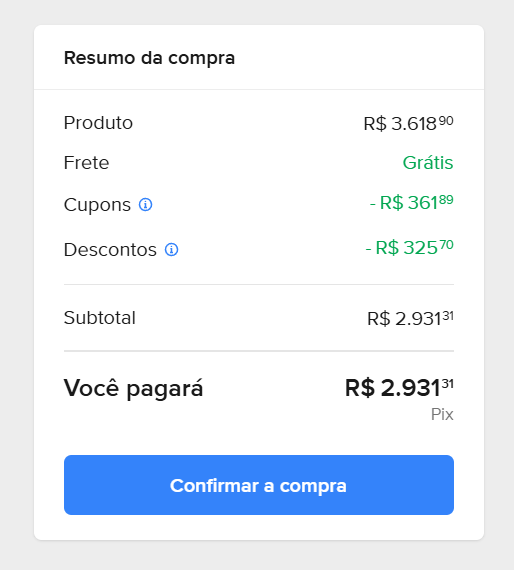Click the divider line above Subtotal
514x570 pixels.
259,285
